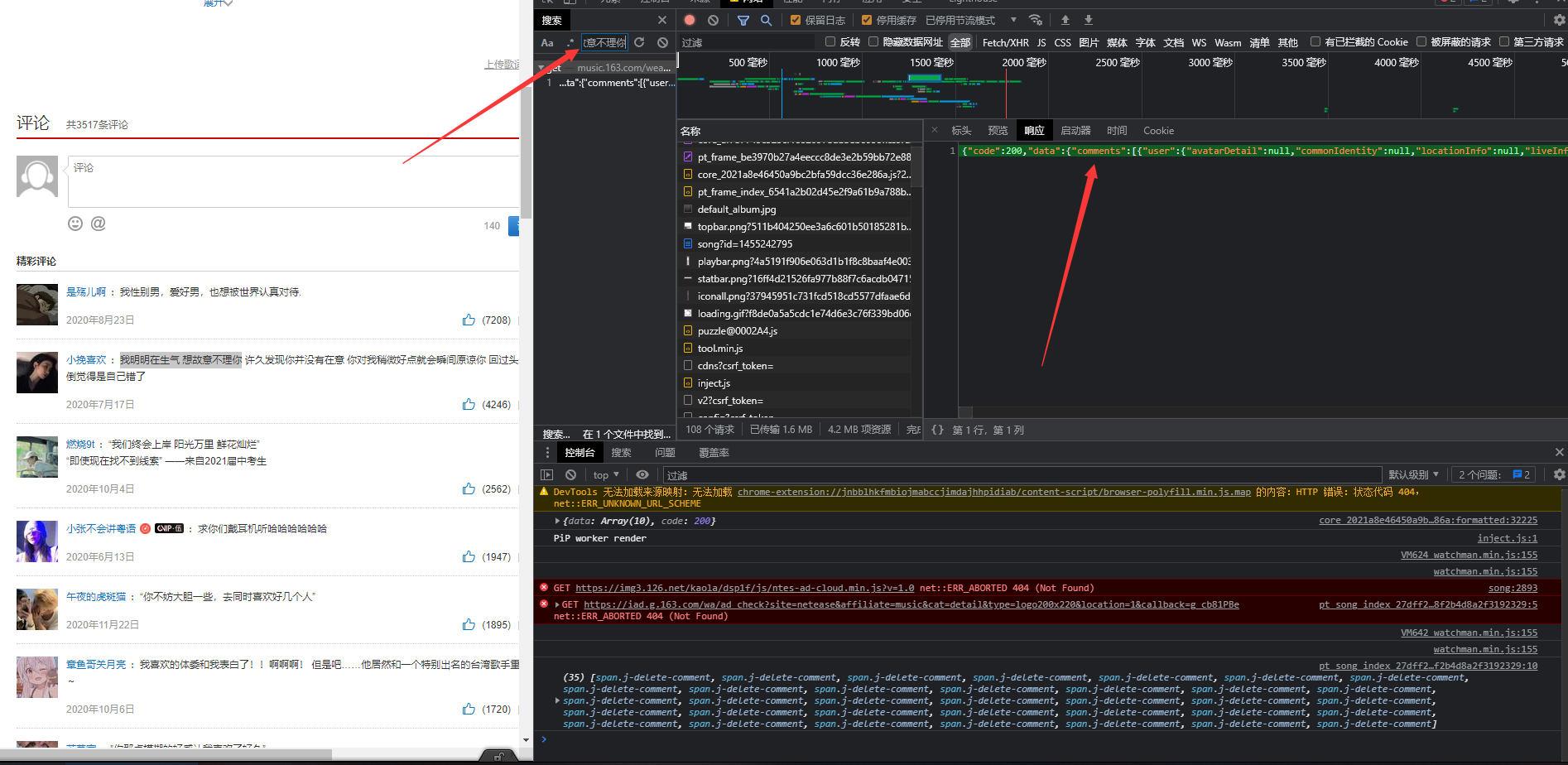Image resolution: width=1568 pixels, height=765 pixels.
Task: Open the top context dropdown in console
Action: 606,474
